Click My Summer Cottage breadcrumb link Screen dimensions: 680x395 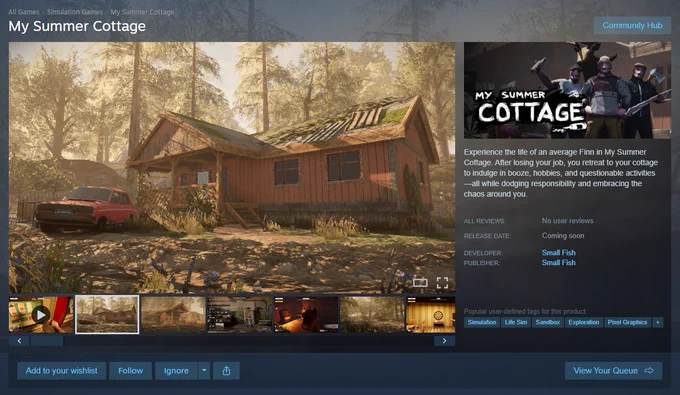click(x=142, y=12)
